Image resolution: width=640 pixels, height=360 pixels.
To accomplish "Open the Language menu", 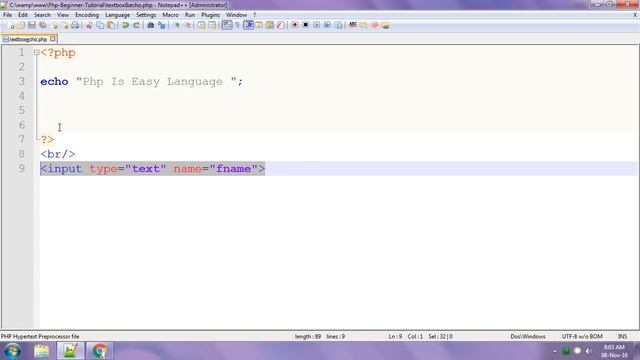I will click(117, 15).
